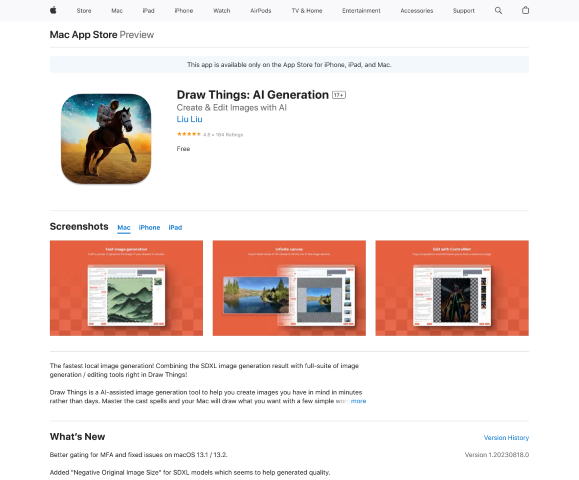Switch to the iPad screenshots tab
579x480 pixels.
[x=175, y=227]
